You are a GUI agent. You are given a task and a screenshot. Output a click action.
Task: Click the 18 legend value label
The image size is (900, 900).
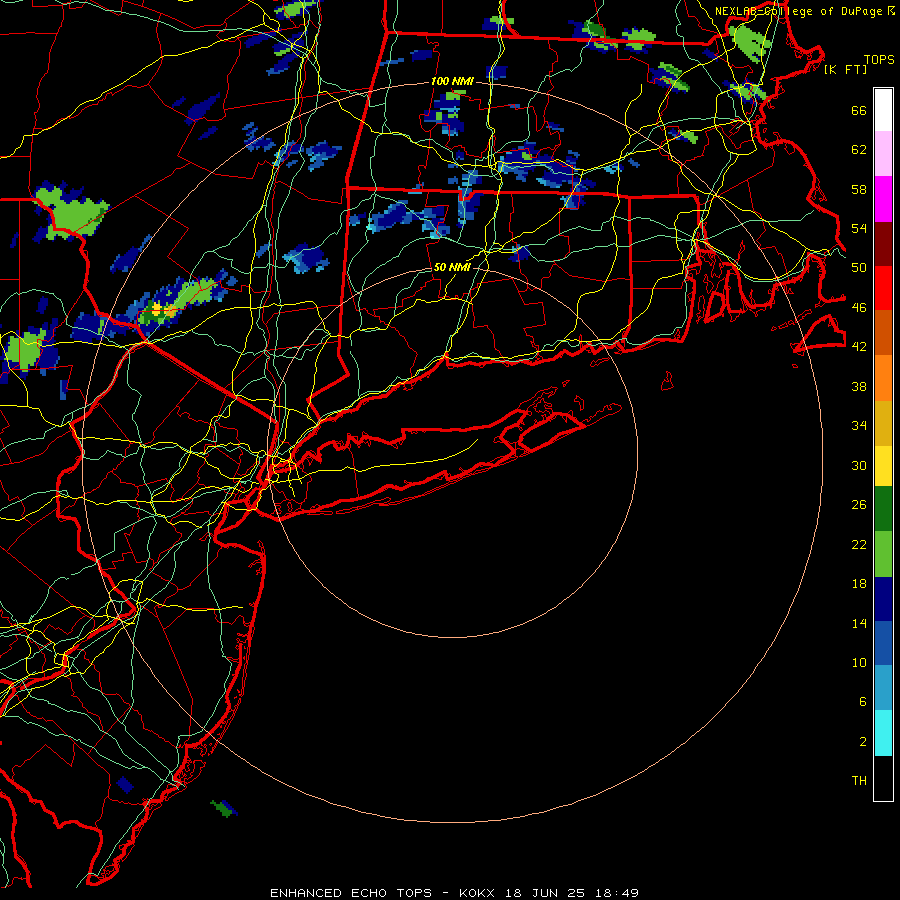(859, 584)
